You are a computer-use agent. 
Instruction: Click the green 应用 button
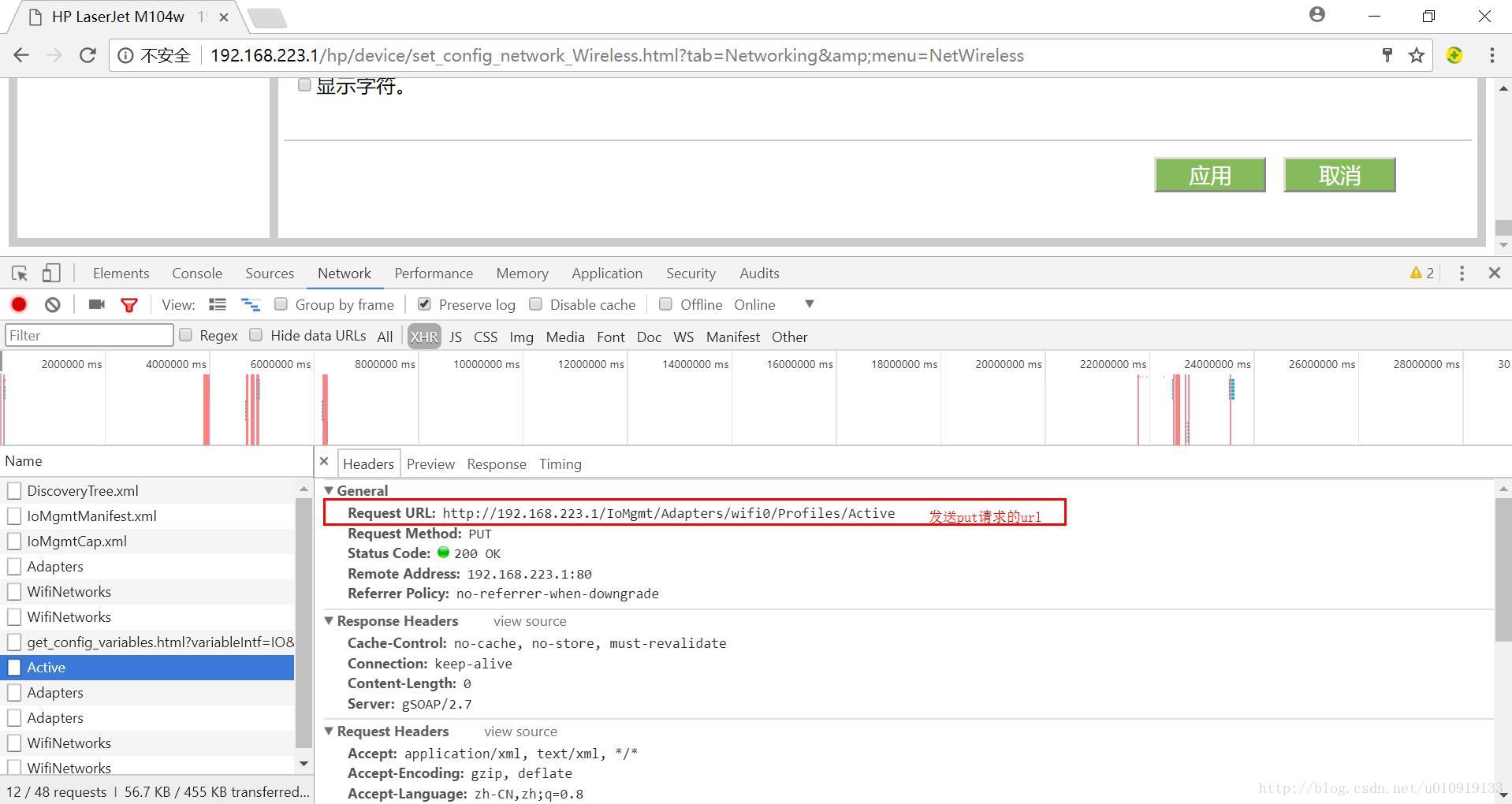pyautogui.click(x=1210, y=175)
